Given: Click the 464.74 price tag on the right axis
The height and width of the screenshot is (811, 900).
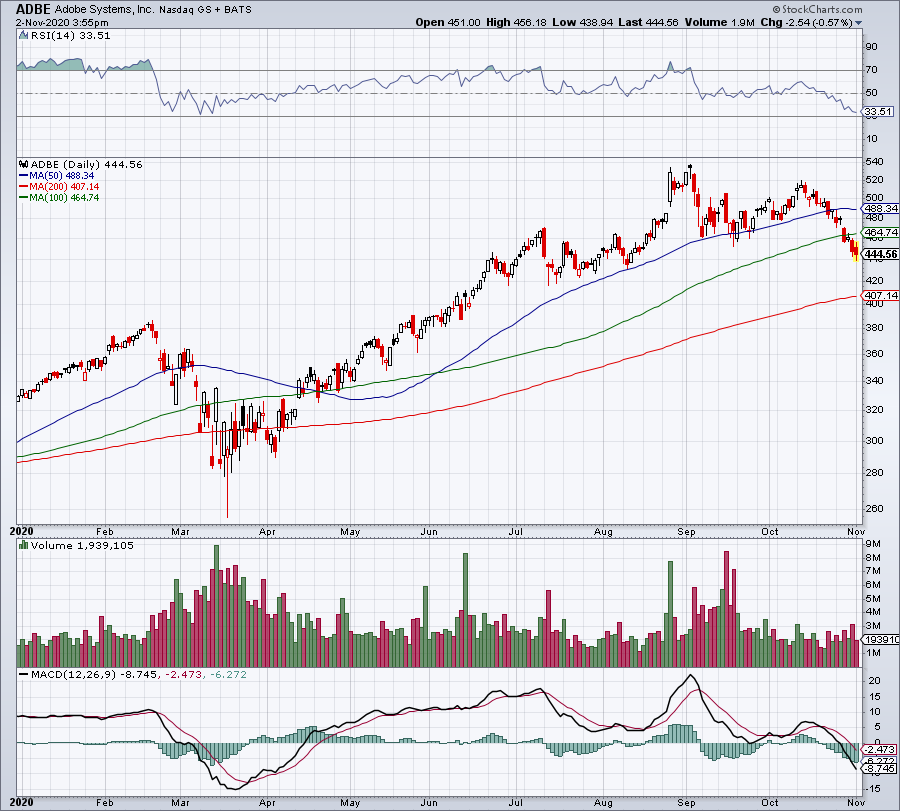Looking at the screenshot, I should point(880,232).
